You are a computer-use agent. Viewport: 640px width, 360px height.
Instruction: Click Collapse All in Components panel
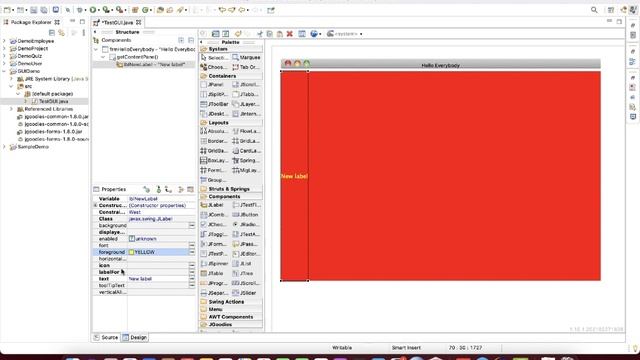point(191,40)
